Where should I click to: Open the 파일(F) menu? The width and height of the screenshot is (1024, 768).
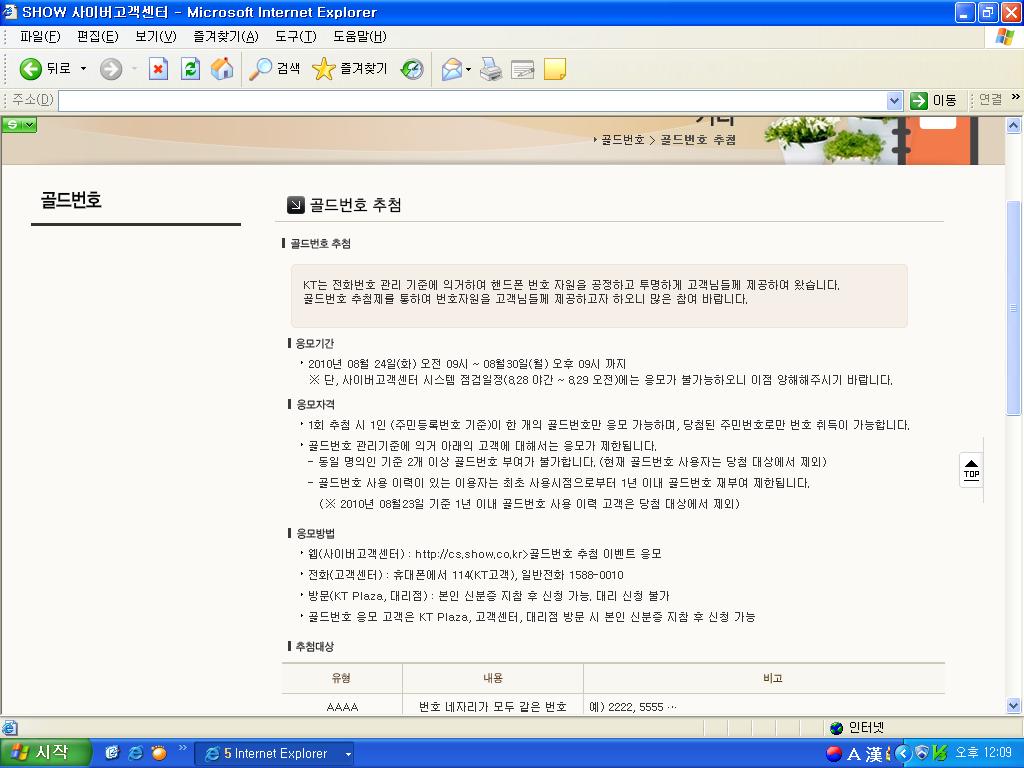click(x=40, y=37)
